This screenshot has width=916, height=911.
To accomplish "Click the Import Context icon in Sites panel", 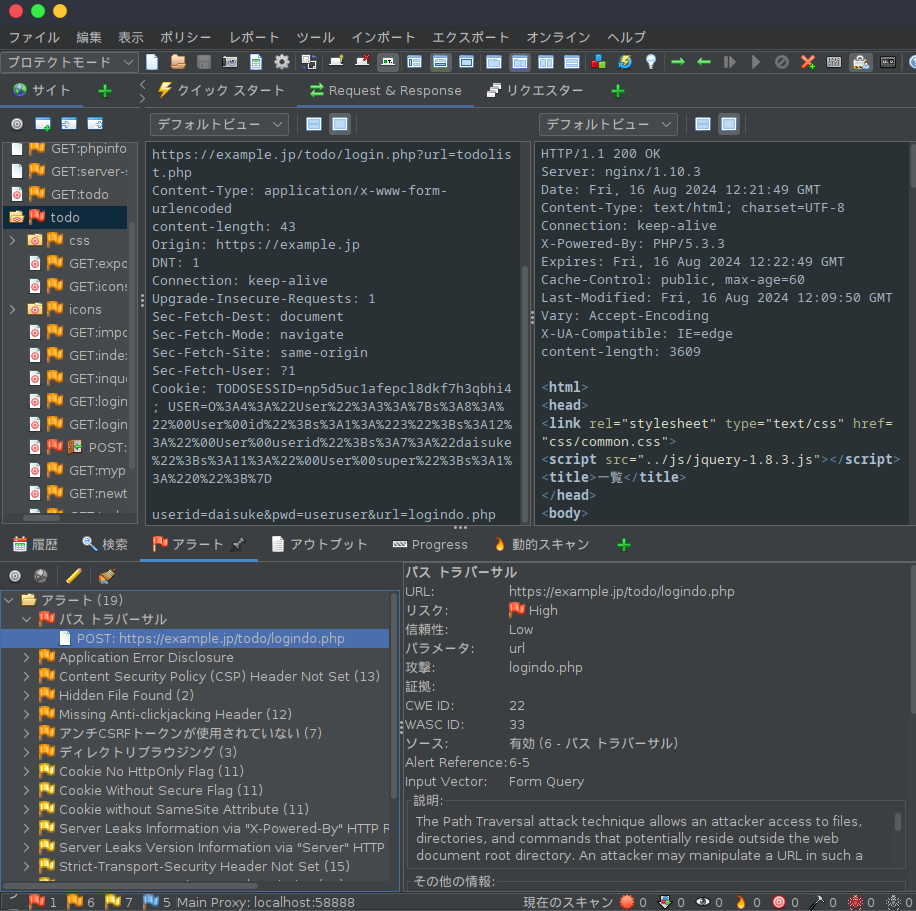I will click(x=69, y=124).
